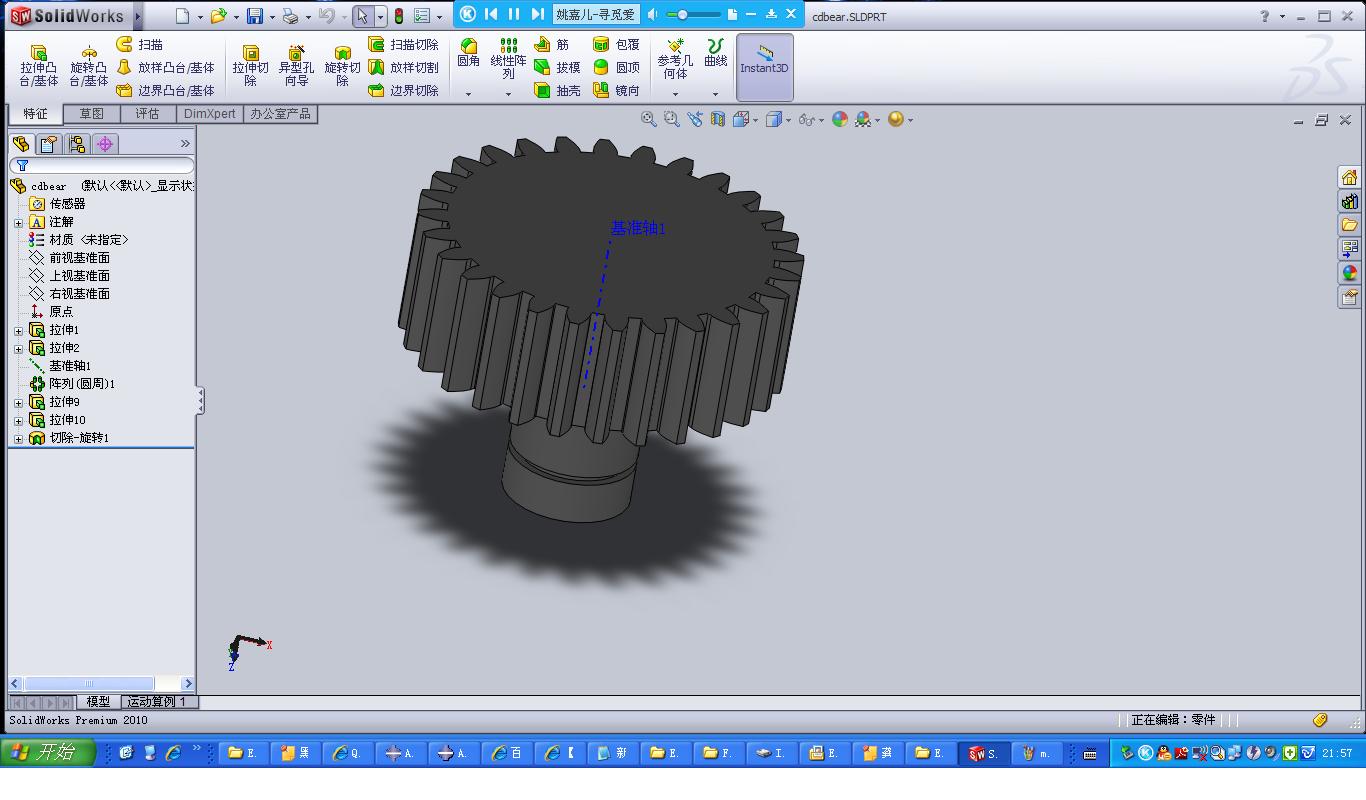Open the Linear Pattern dropdown arrow
This screenshot has width=1366, height=800.
click(x=508, y=94)
